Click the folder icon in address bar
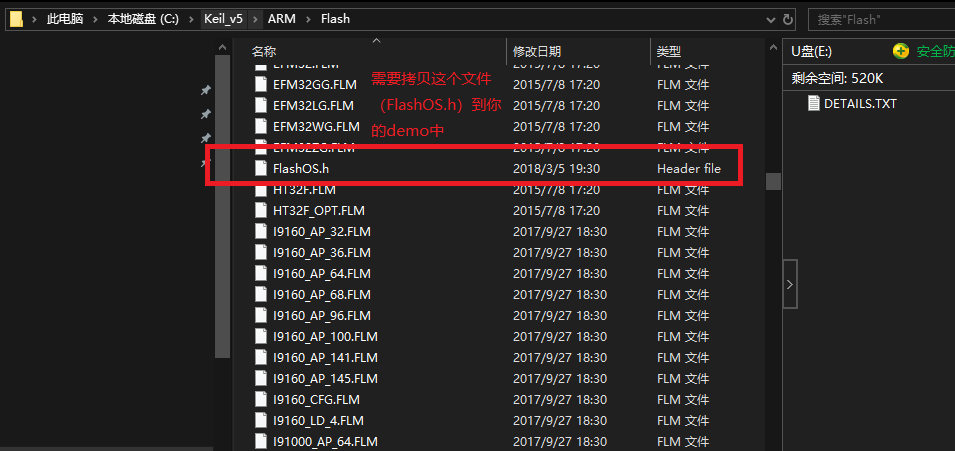955x451 pixels. point(17,18)
